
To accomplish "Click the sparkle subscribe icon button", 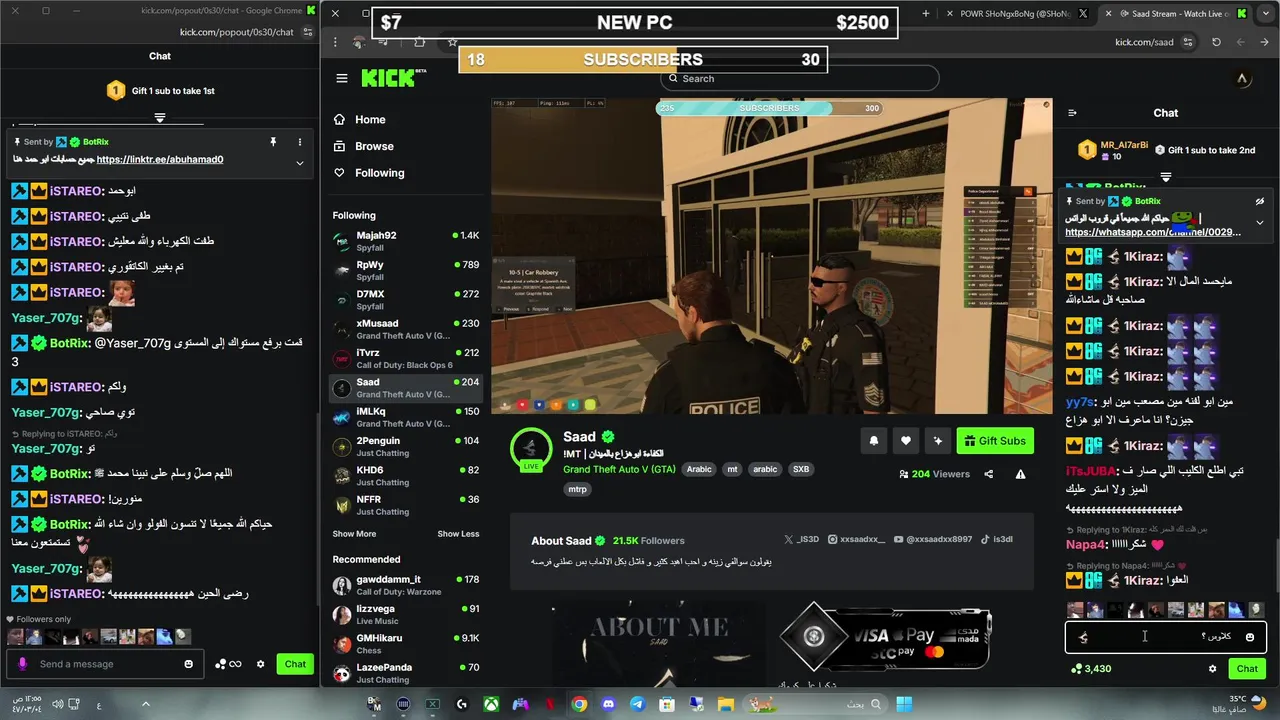I will (x=938, y=441).
